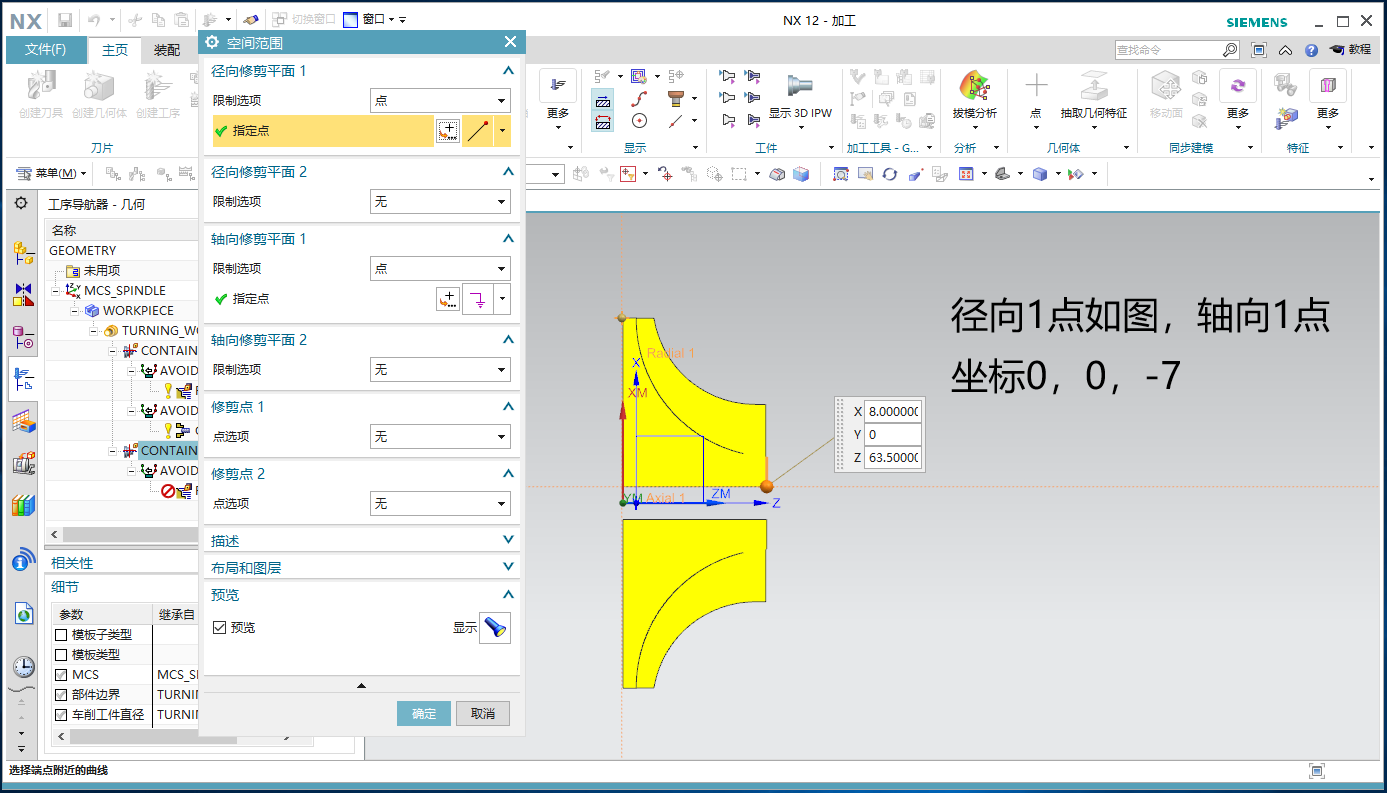Open 点选项 dropdown under 修剪点 2
This screenshot has width=1387, height=793.
440,503
